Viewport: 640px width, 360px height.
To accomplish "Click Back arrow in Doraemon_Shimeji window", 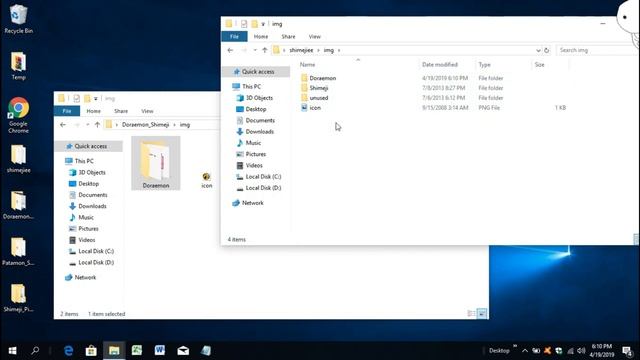I will click(x=63, y=125).
